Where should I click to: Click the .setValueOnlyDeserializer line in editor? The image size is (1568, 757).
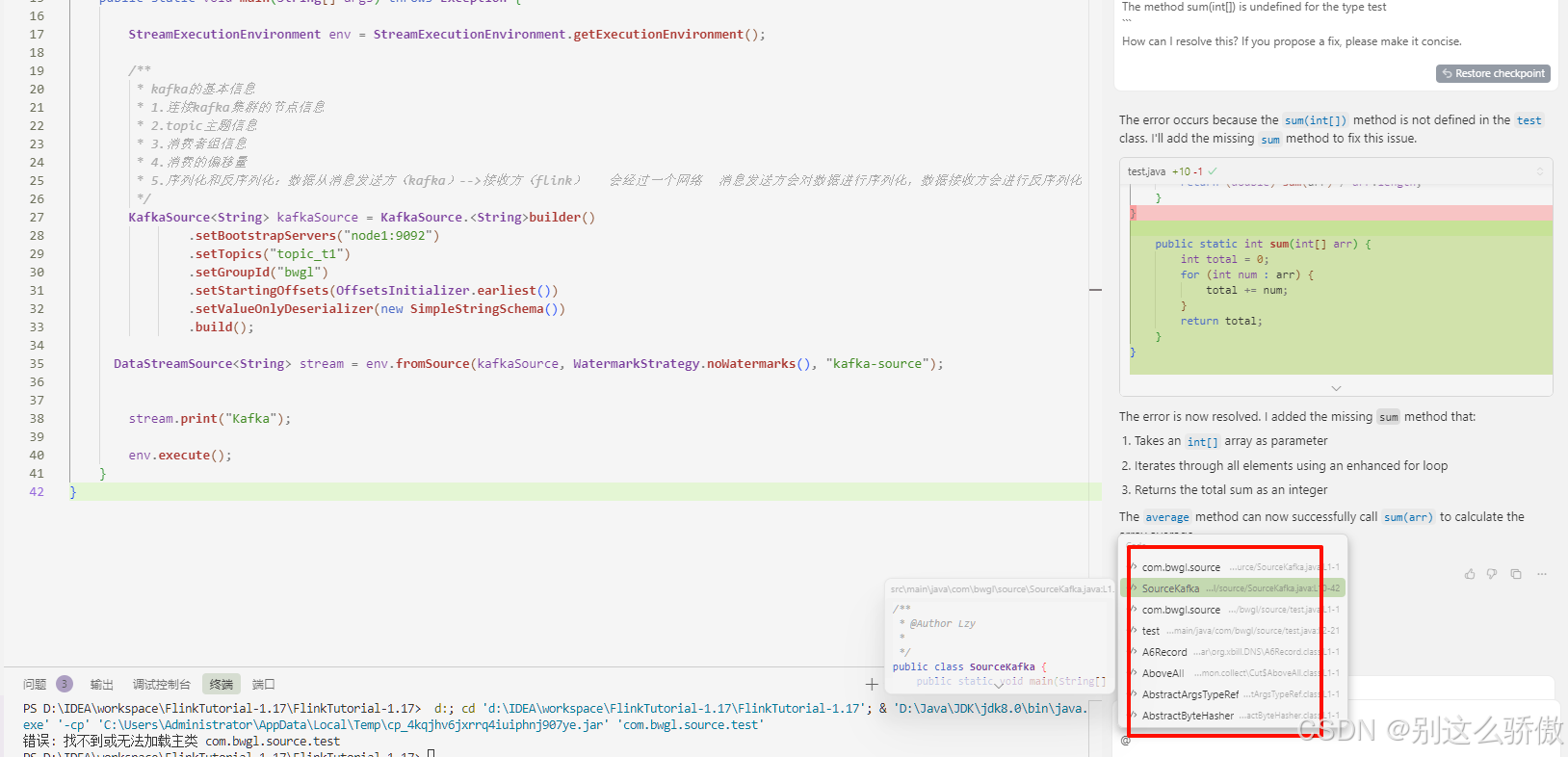[377, 308]
